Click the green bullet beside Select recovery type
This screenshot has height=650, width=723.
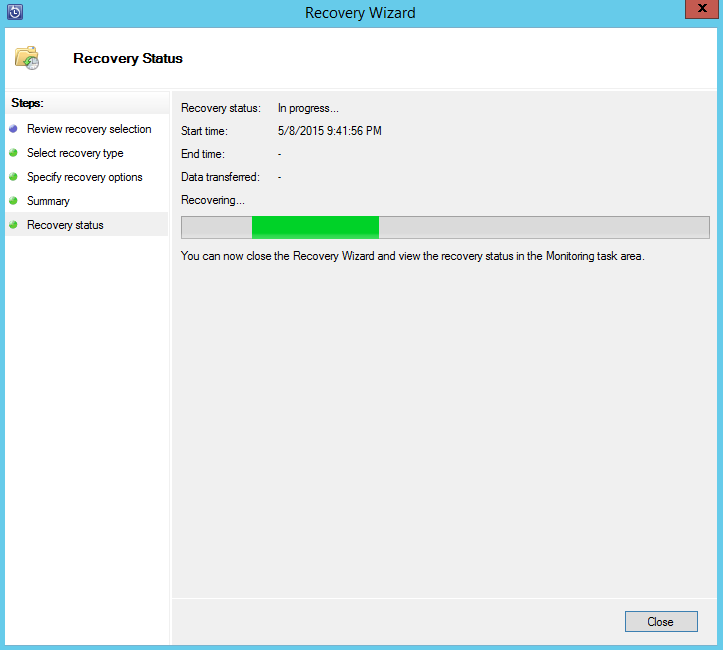click(13, 153)
